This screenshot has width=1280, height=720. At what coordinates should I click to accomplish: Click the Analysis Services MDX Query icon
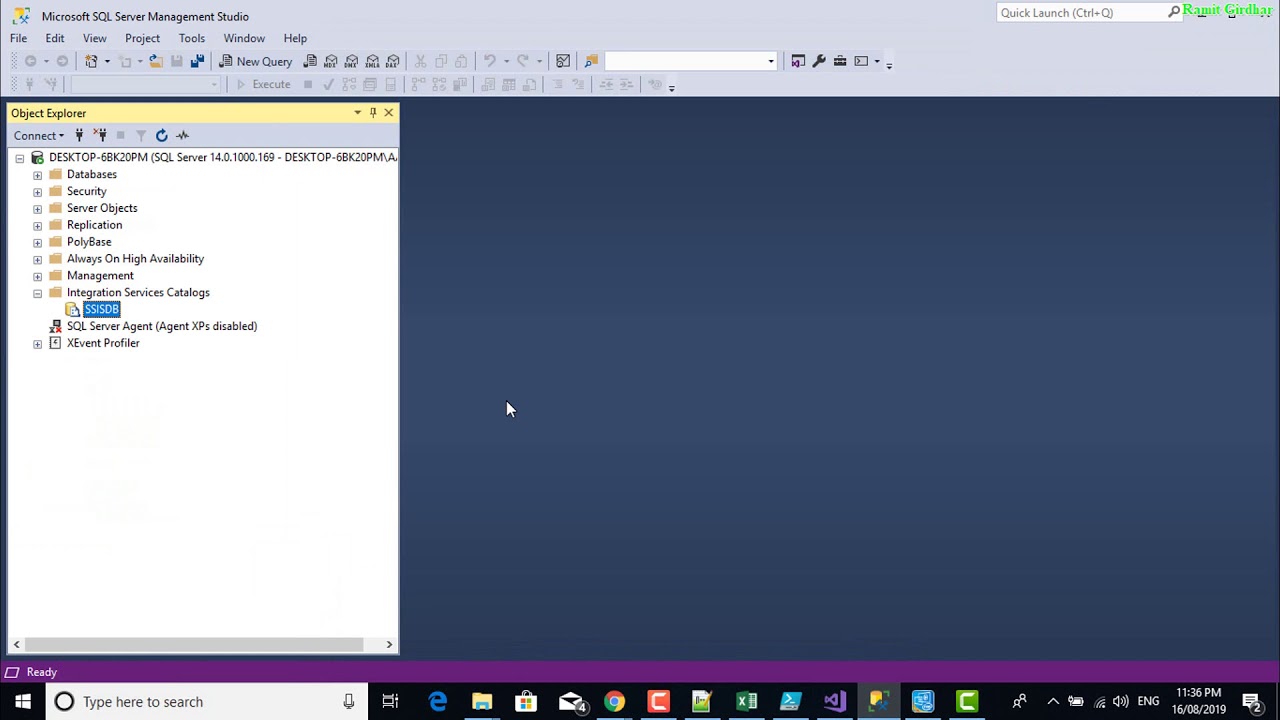click(331, 61)
